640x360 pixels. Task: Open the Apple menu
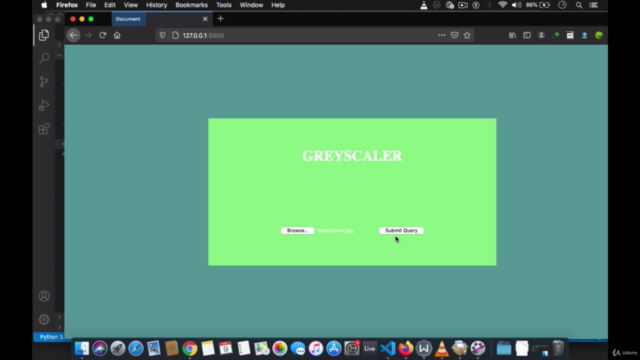pyautogui.click(x=44, y=5)
